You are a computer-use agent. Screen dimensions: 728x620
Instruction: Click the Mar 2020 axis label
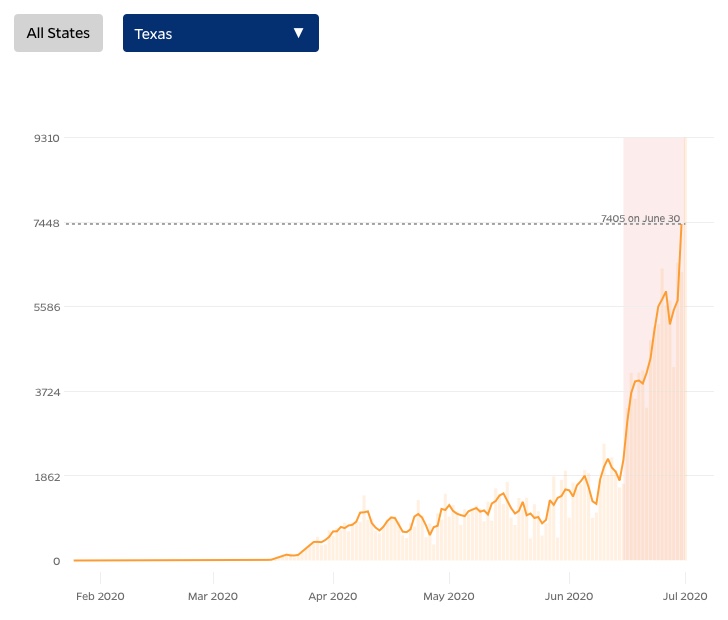(x=213, y=596)
